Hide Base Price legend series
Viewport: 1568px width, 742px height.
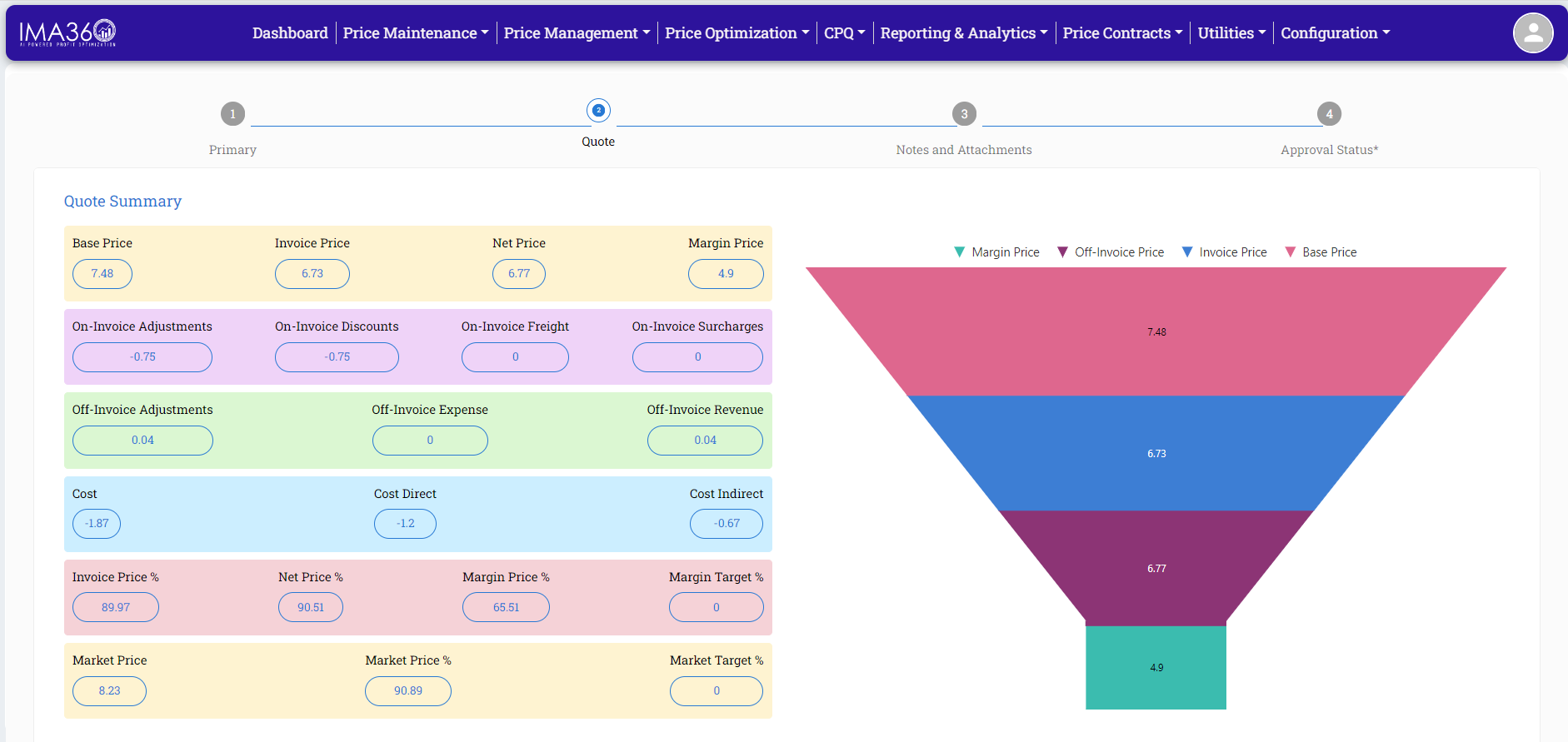(1321, 252)
